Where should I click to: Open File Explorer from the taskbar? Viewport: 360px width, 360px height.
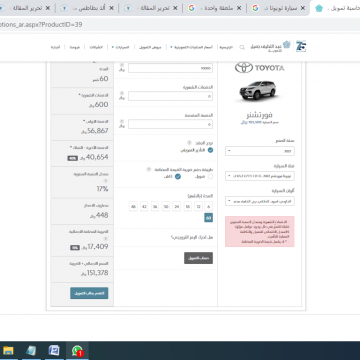click(x=8, y=351)
